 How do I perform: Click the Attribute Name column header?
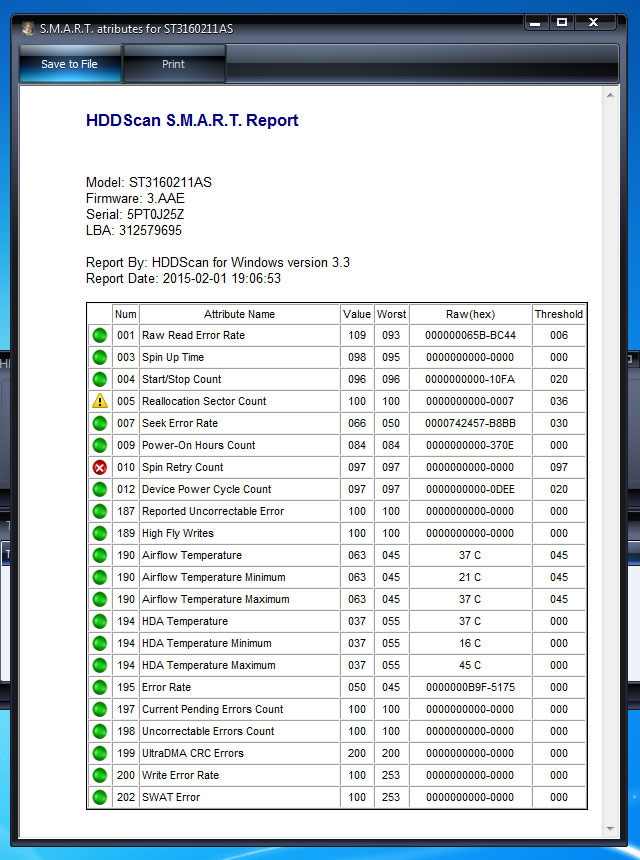click(x=239, y=314)
